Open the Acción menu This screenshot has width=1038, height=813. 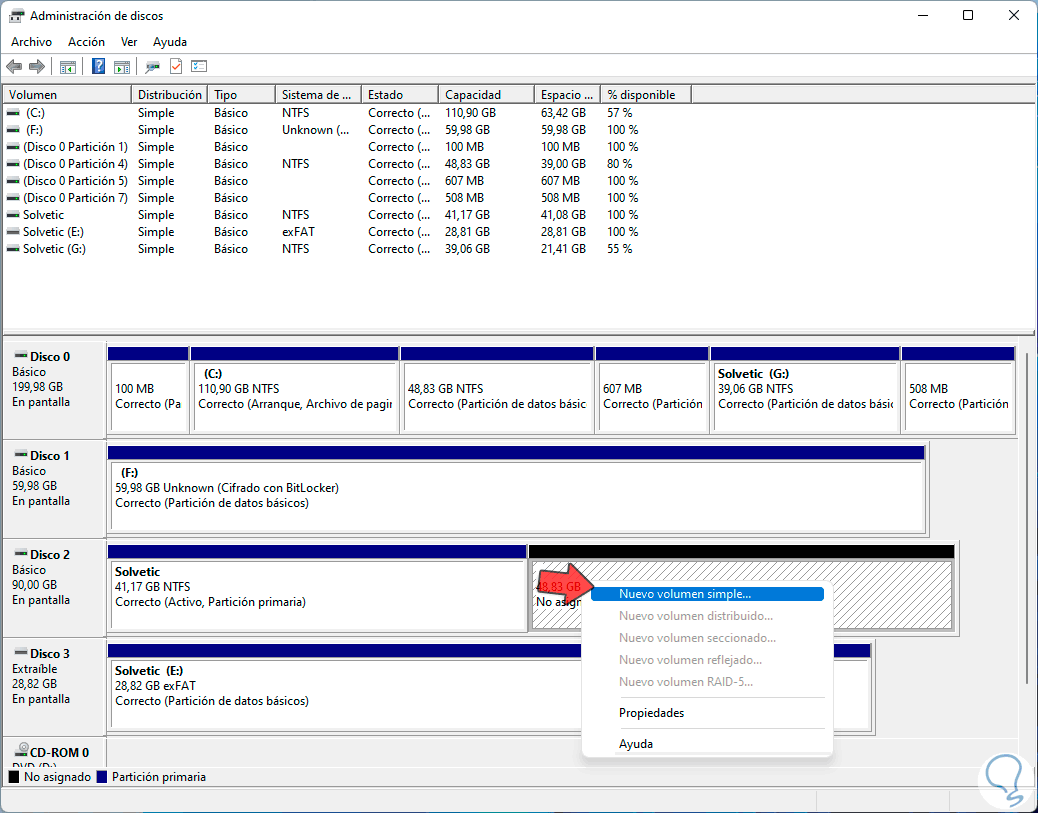(x=86, y=42)
